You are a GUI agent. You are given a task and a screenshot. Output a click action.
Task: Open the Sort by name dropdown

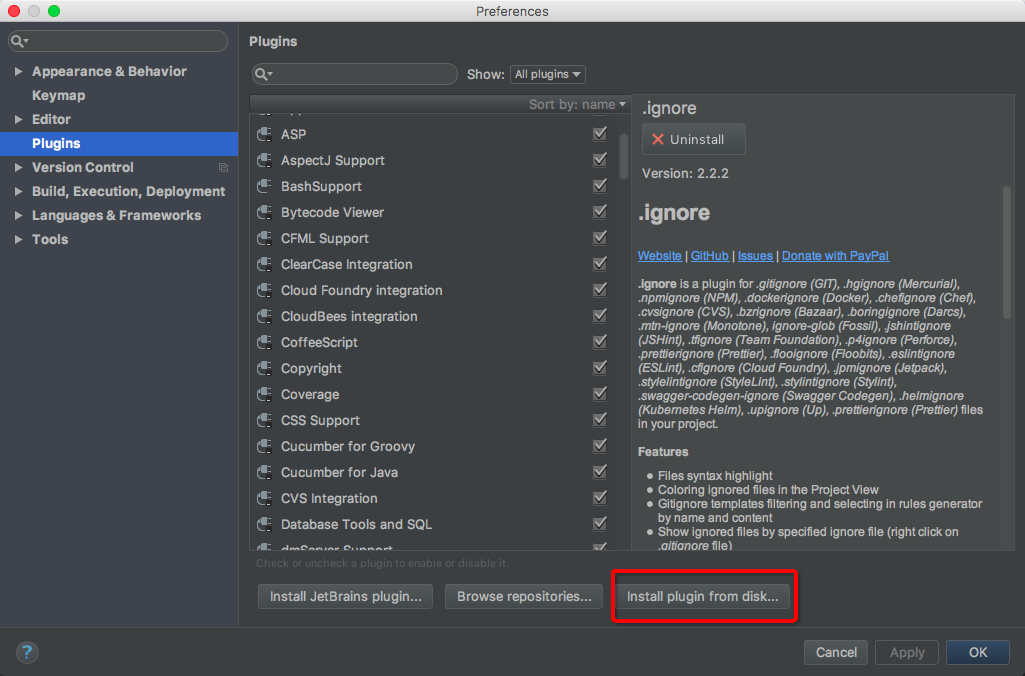tap(577, 105)
